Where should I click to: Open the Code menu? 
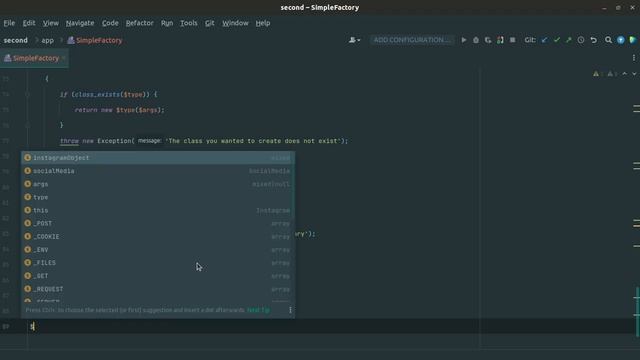(x=110, y=23)
